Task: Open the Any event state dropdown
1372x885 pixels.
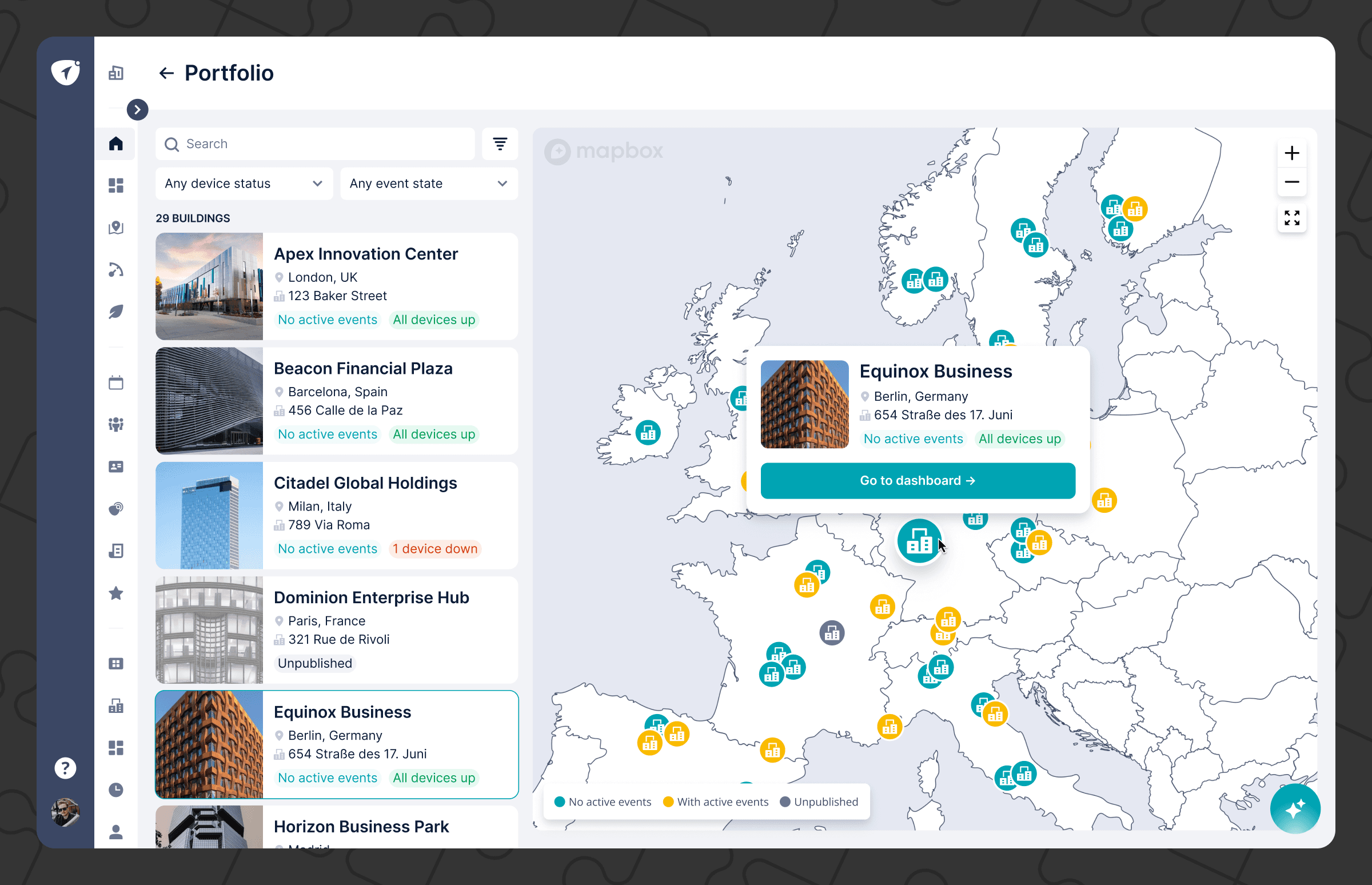Action: 429,184
